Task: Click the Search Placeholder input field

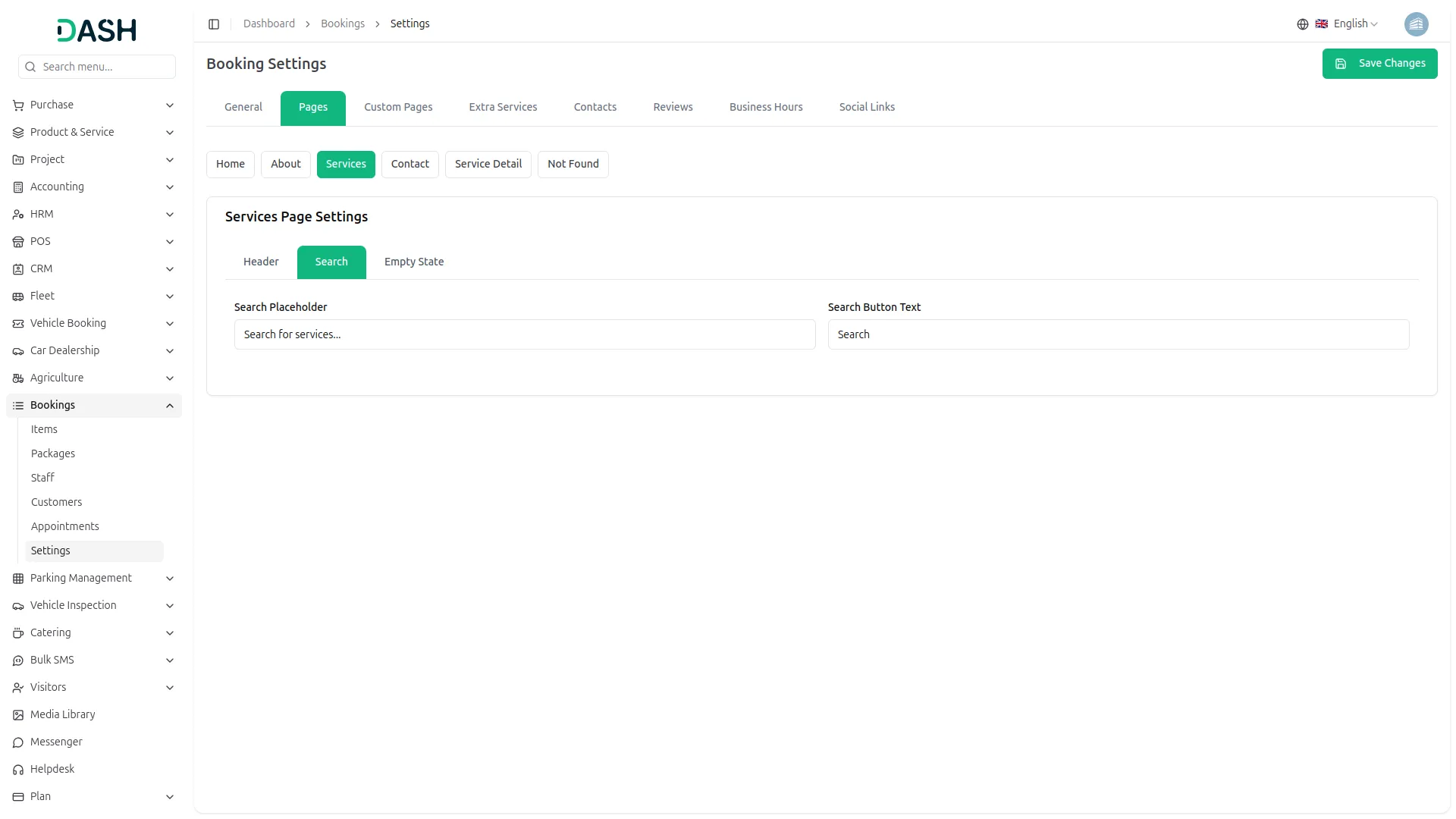Action: tap(524, 335)
